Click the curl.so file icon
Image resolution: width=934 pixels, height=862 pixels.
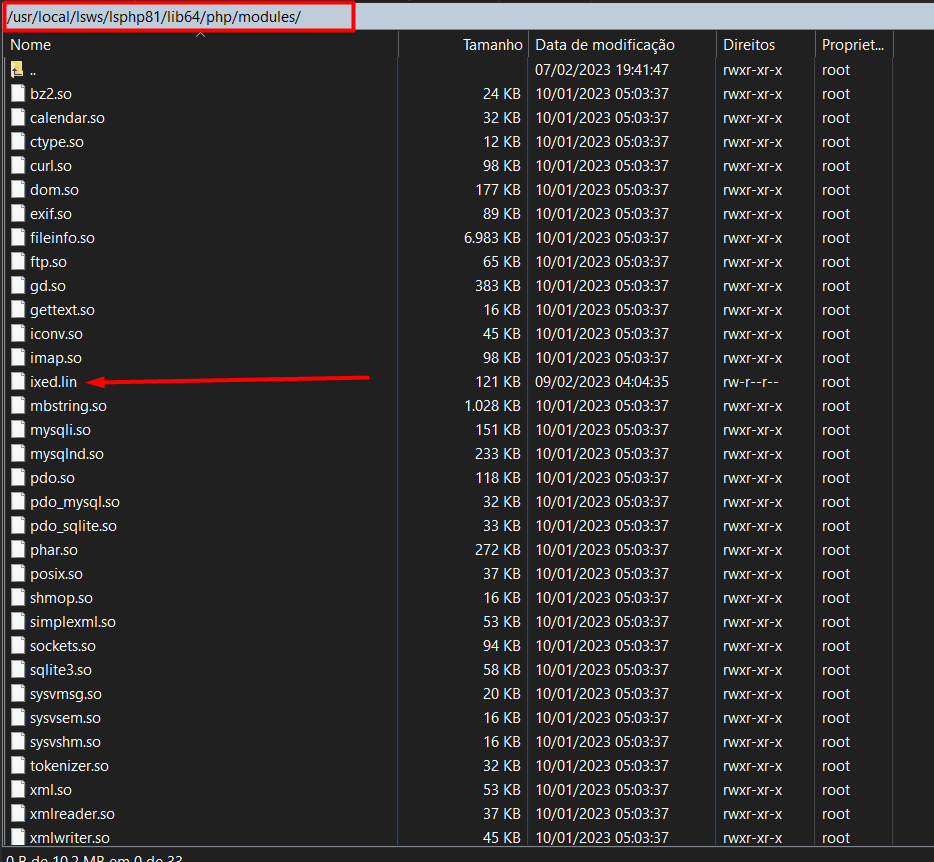(x=17, y=166)
